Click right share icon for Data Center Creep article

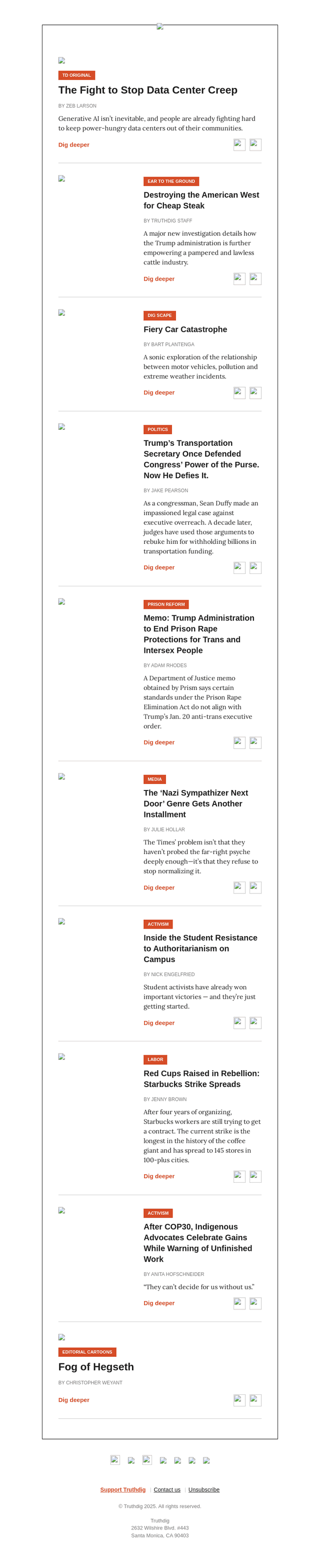[x=255, y=144]
